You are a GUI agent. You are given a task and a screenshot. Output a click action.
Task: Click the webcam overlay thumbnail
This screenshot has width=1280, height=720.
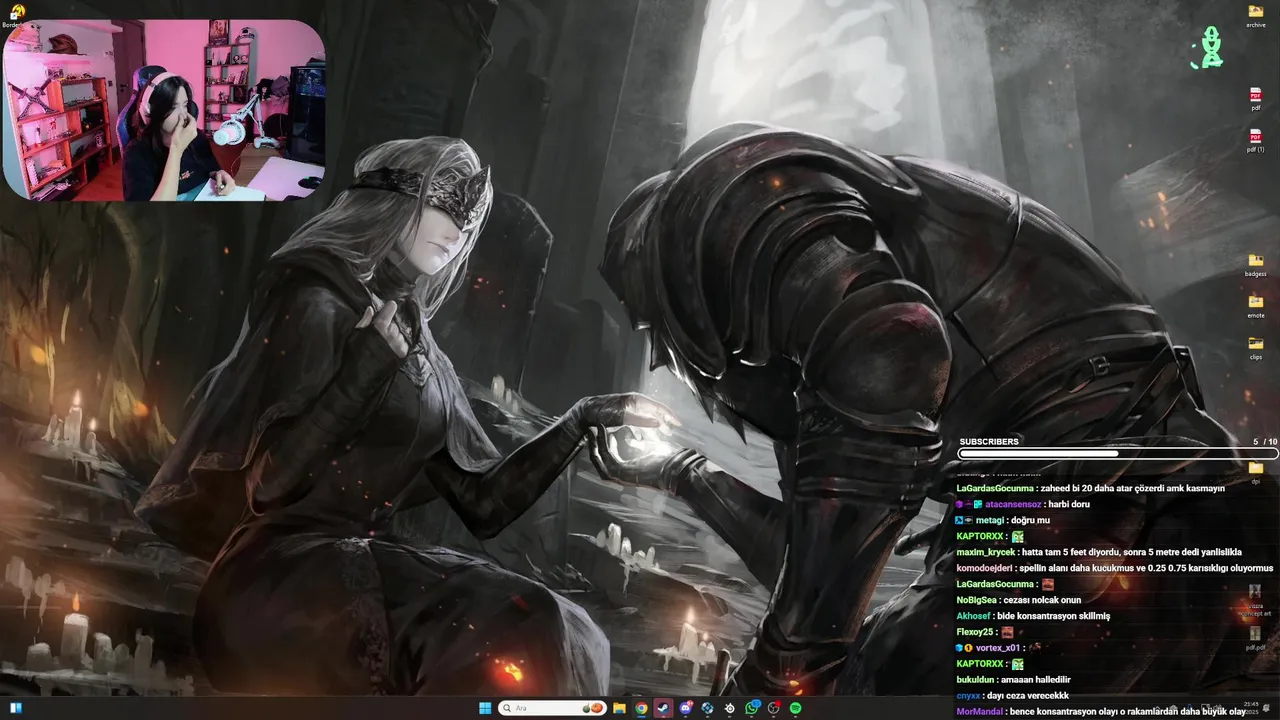[x=164, y=110]
